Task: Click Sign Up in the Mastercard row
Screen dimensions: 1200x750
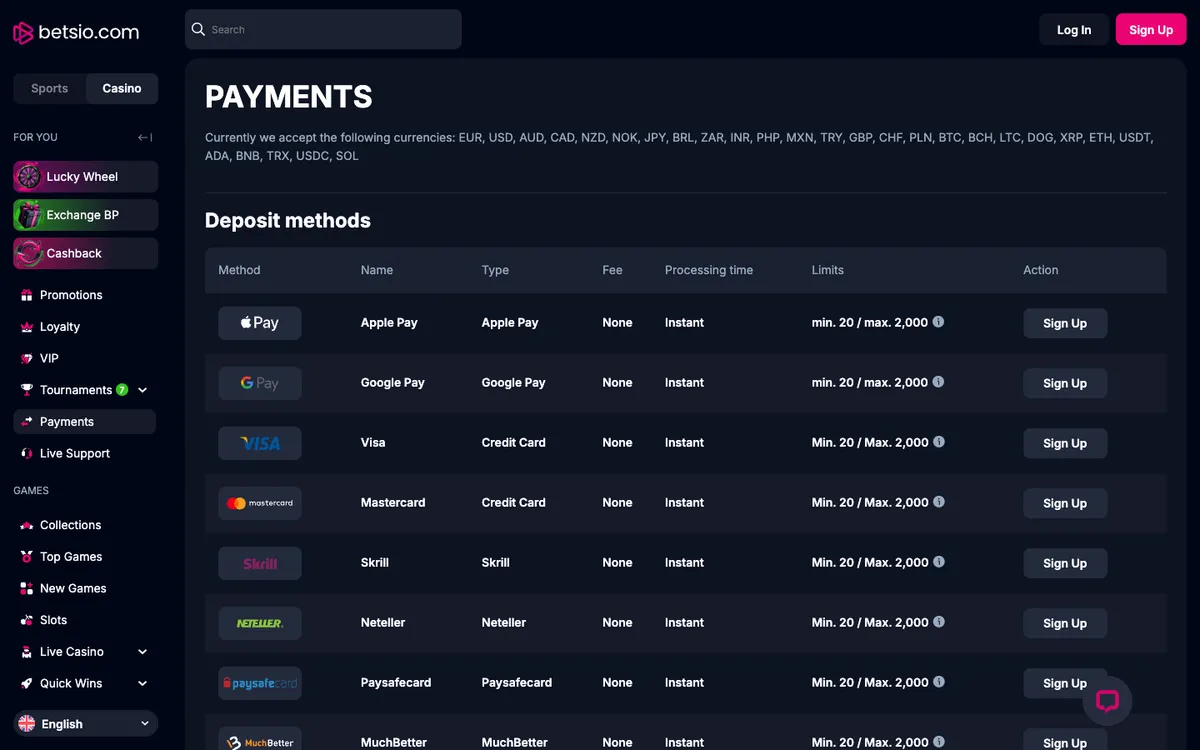Action: pyautogui.click(x=1065, y=503)
